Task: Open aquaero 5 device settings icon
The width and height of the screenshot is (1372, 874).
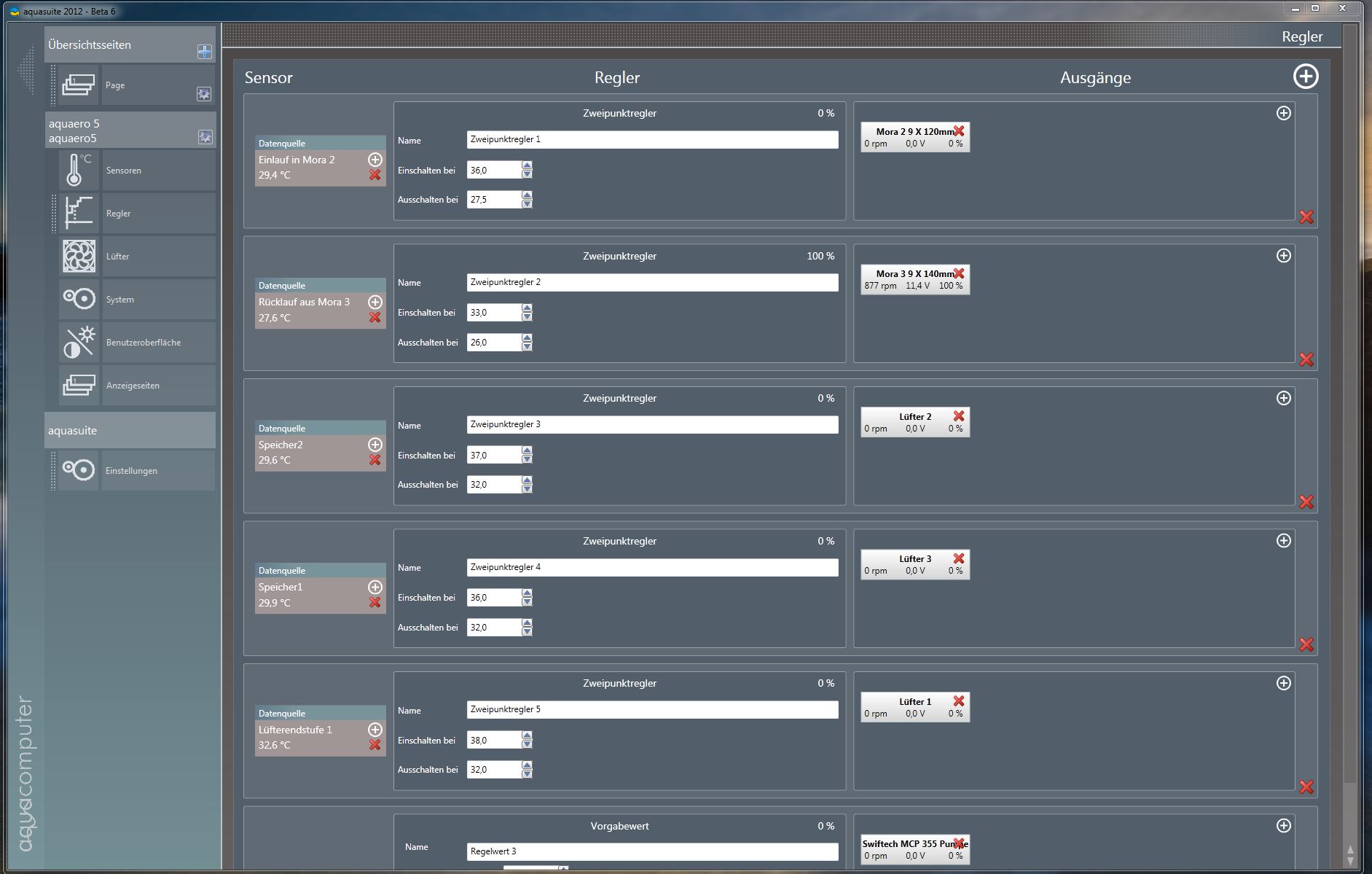Action: [x=205, y=137]
